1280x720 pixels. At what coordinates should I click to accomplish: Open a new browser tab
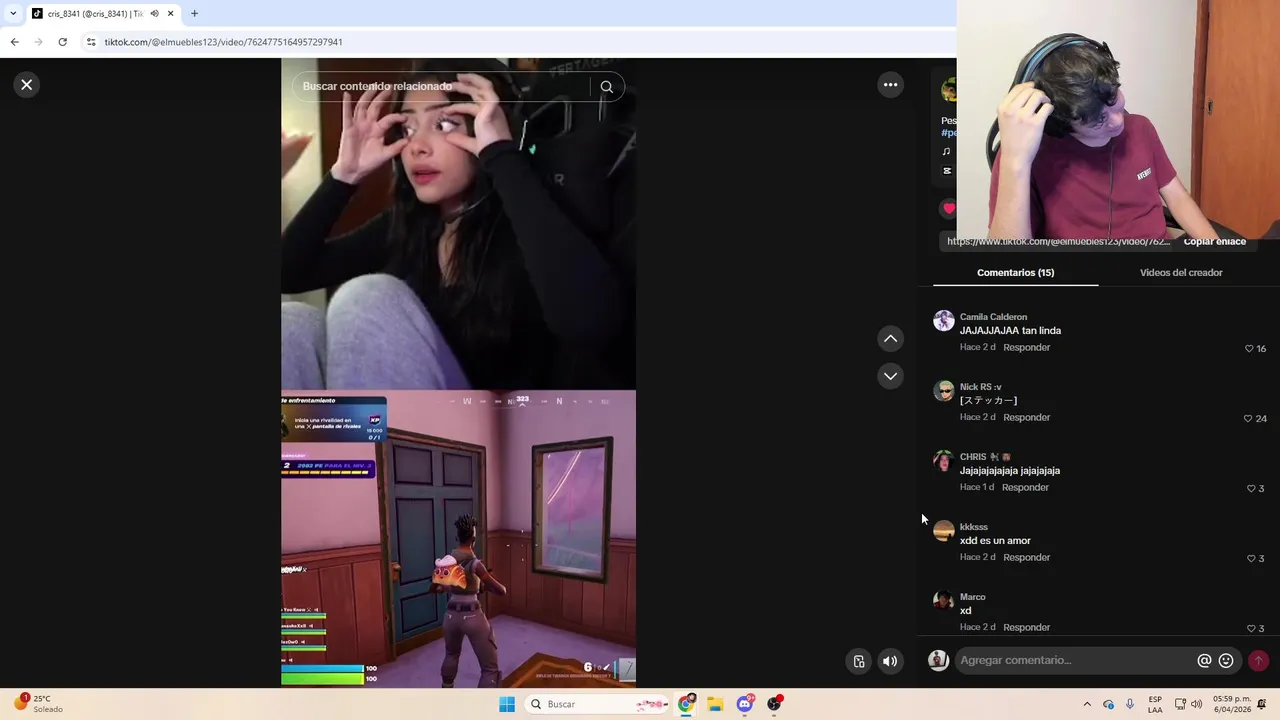click(194, 14)
